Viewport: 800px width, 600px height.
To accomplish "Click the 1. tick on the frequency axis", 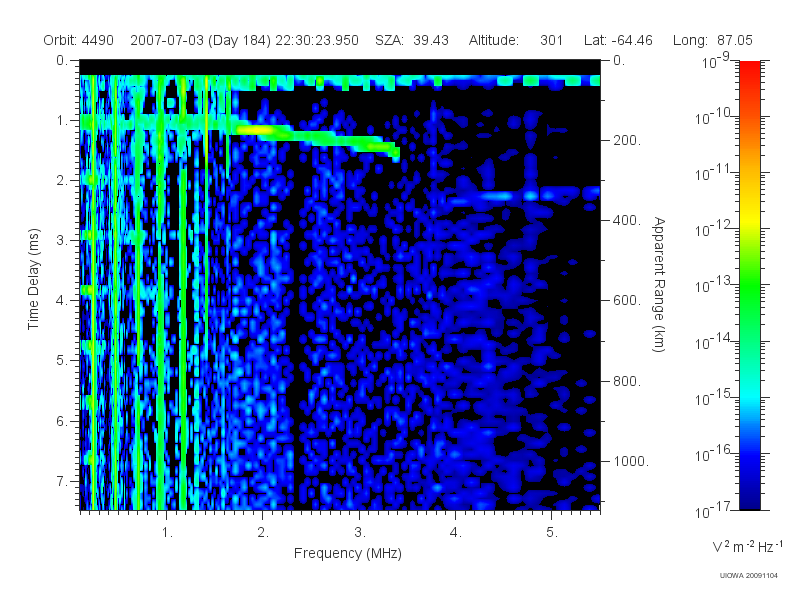I will pyautogui.click(x=167, y=533).
